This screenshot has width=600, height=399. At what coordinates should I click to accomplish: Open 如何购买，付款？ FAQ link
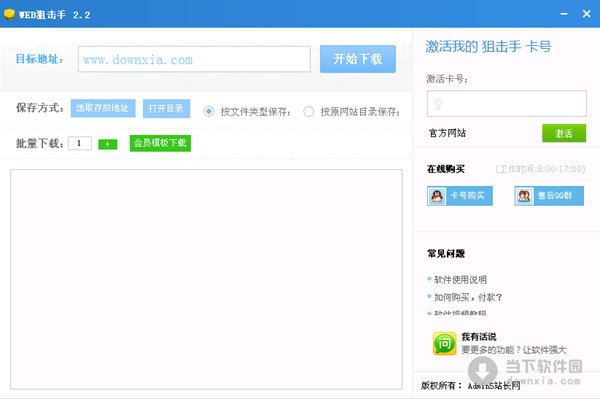pyautogui.click(x=468, y=297)
